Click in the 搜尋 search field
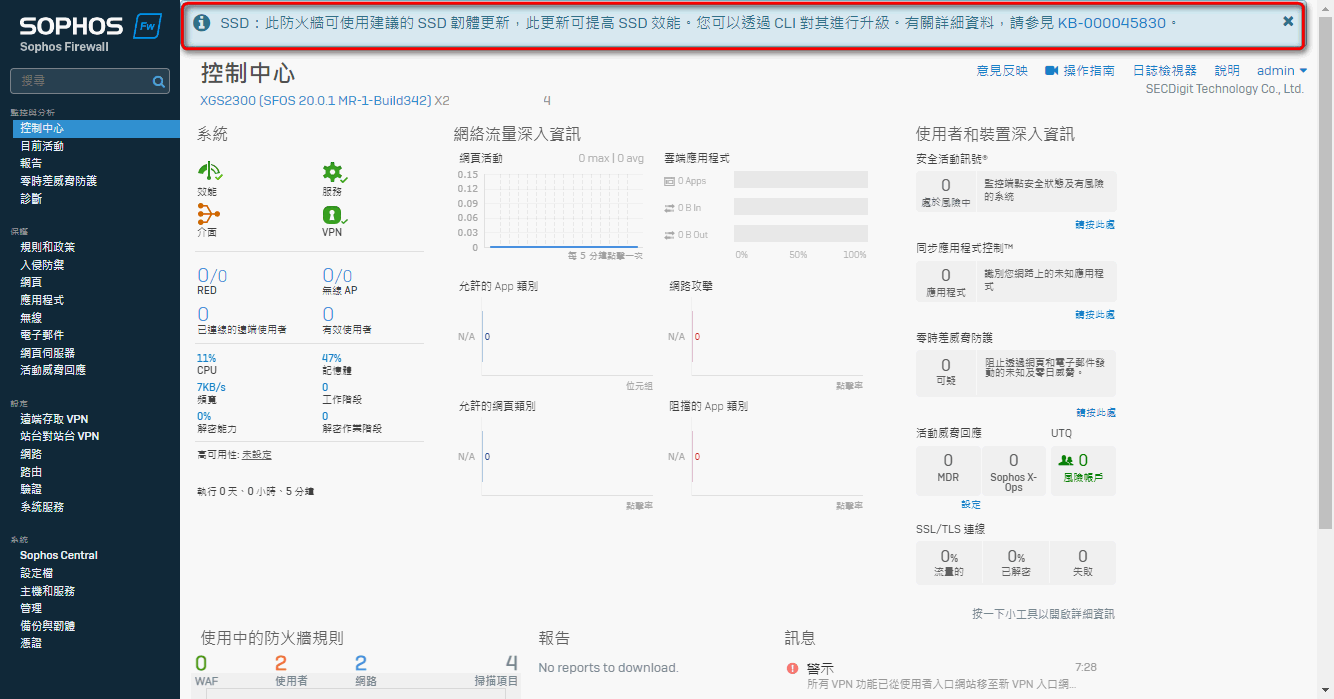Viewport: 1334px width, 699px height. pos(89,81)
